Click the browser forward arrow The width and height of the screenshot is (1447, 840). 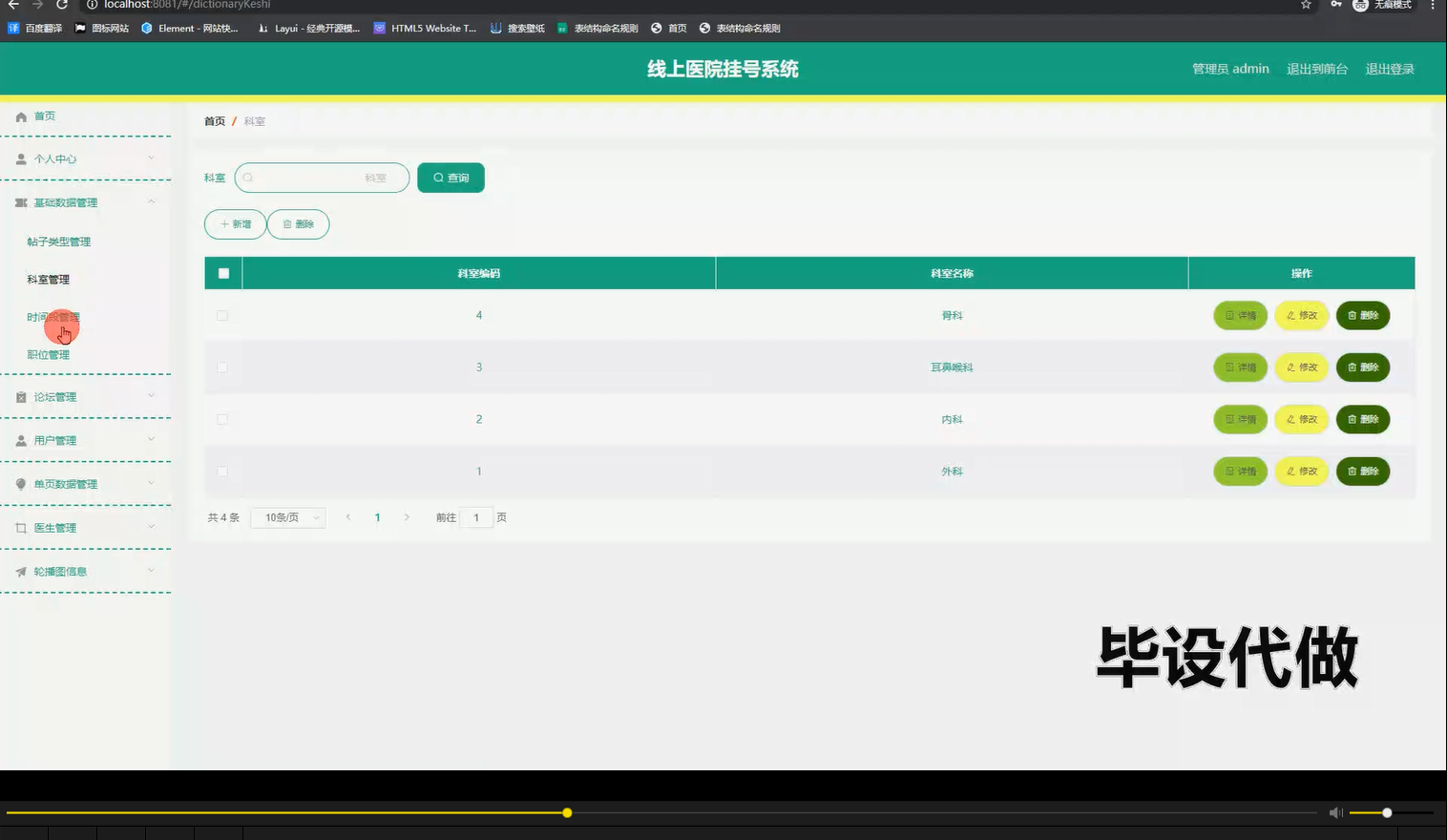click(37, 5)
